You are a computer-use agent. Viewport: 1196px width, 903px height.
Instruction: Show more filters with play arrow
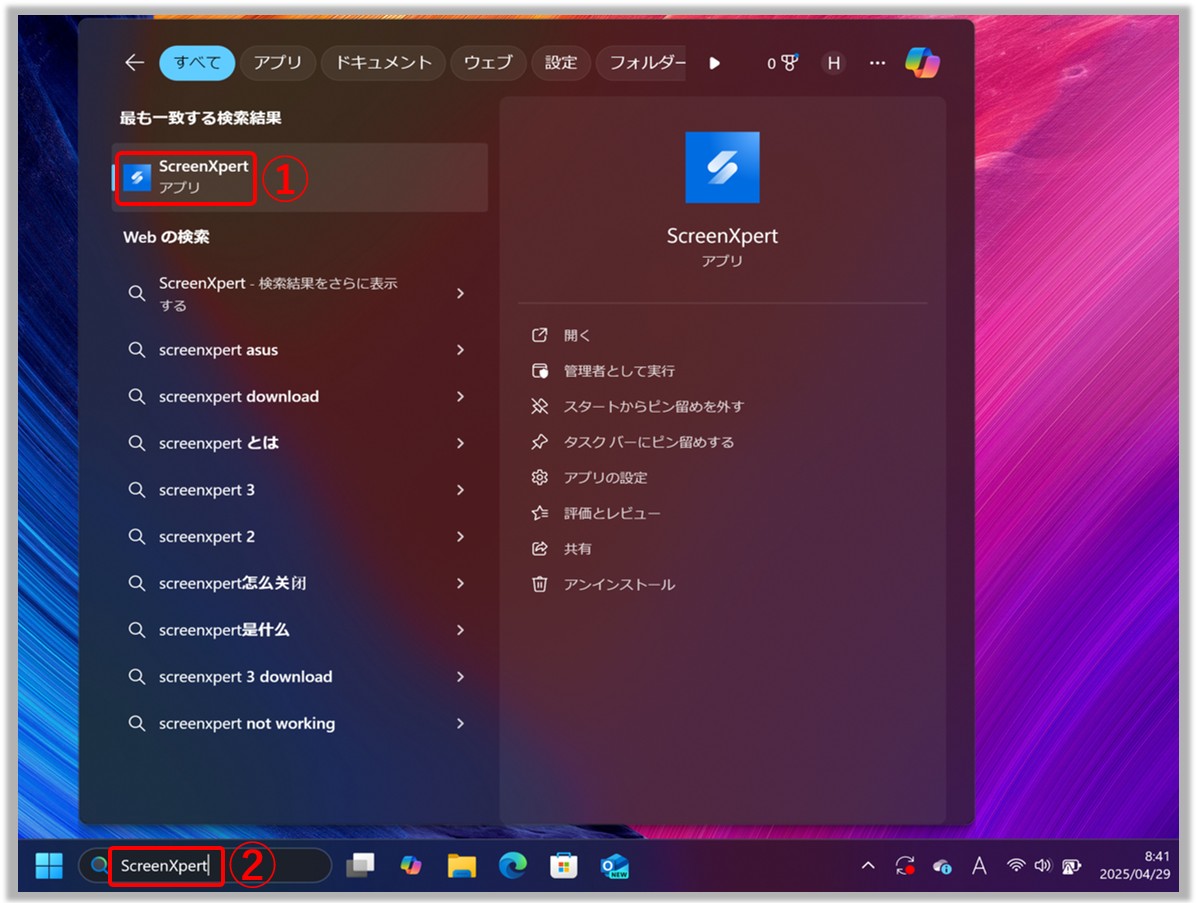pos(714,63)
